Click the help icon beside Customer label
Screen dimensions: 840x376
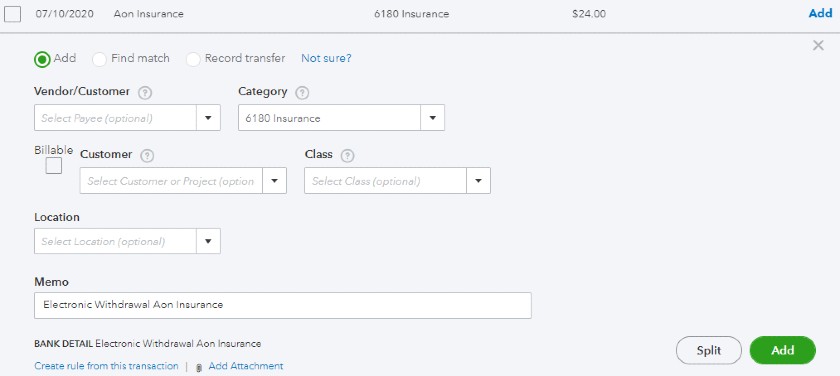[x=147, y=156]
